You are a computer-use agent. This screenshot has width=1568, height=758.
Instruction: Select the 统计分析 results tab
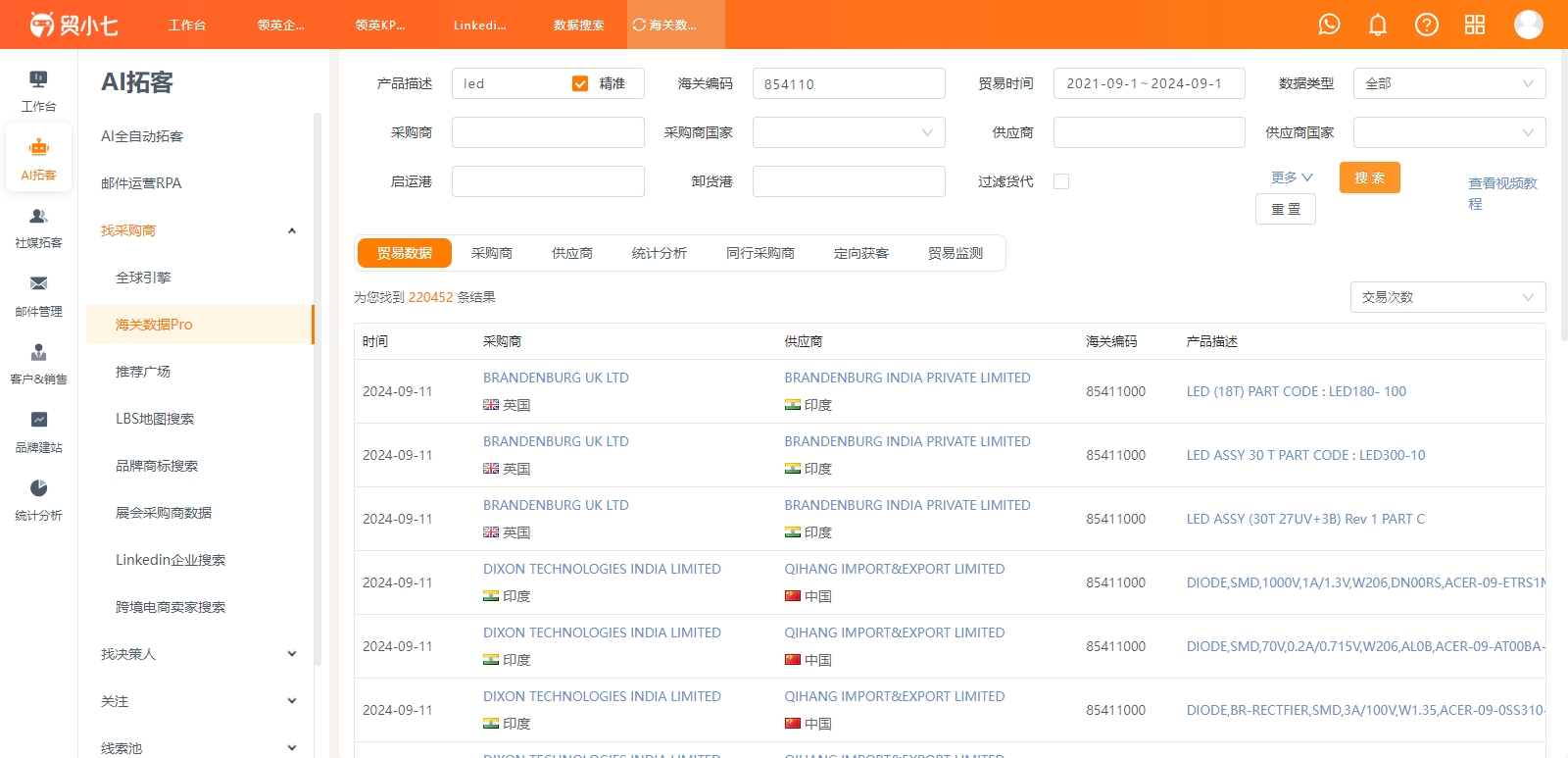[x=660, y=253]
